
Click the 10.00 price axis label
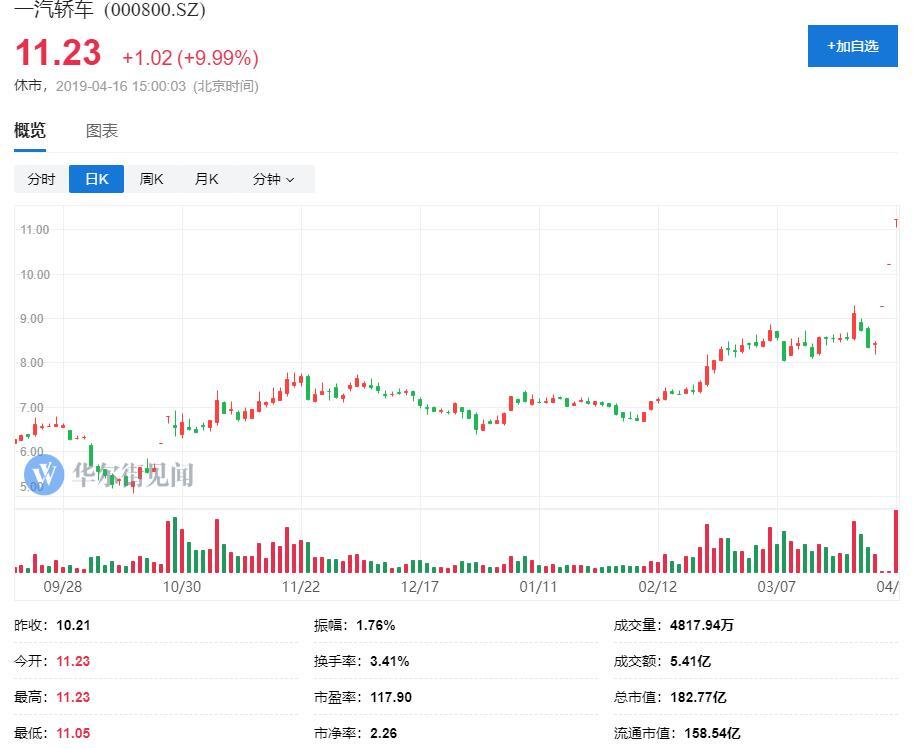[35, 274]
